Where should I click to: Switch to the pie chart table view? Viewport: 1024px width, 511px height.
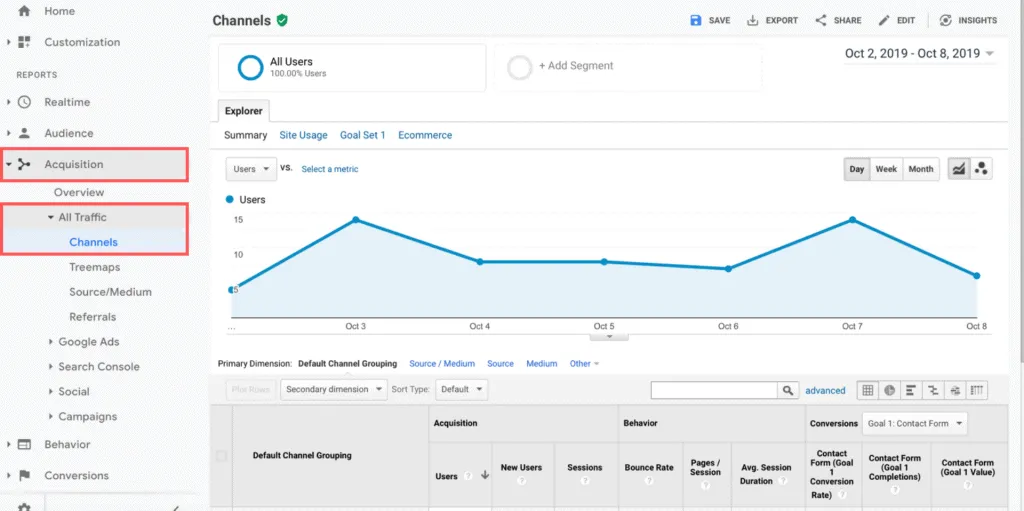pyautogui.click(x=889, y=390)
